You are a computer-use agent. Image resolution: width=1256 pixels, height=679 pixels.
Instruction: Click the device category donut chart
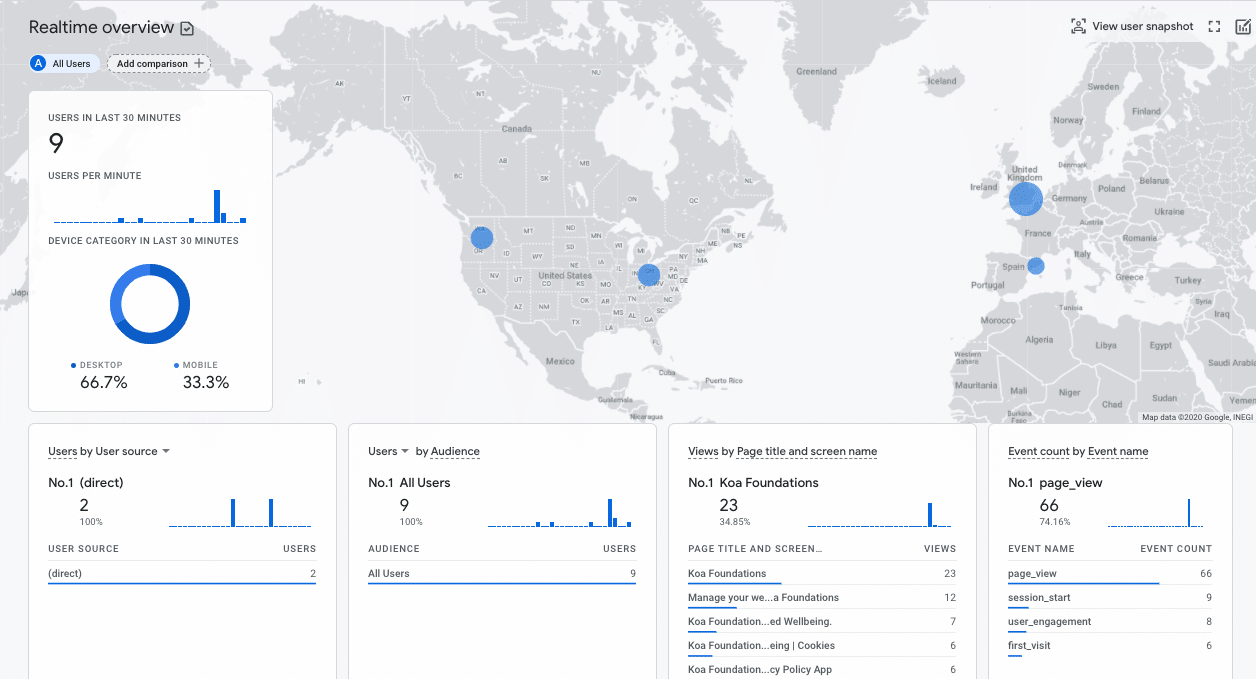150,304
